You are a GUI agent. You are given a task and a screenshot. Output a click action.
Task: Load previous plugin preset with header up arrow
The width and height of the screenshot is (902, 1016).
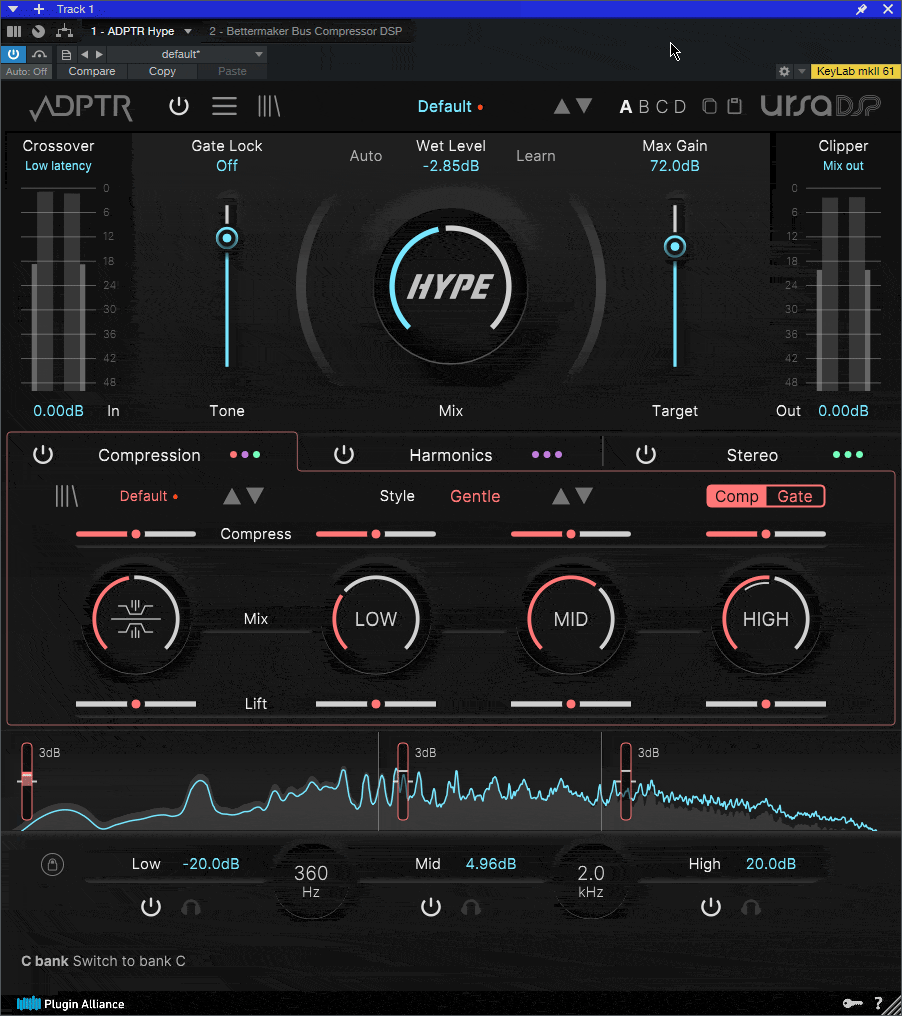(x=562, y=106)
